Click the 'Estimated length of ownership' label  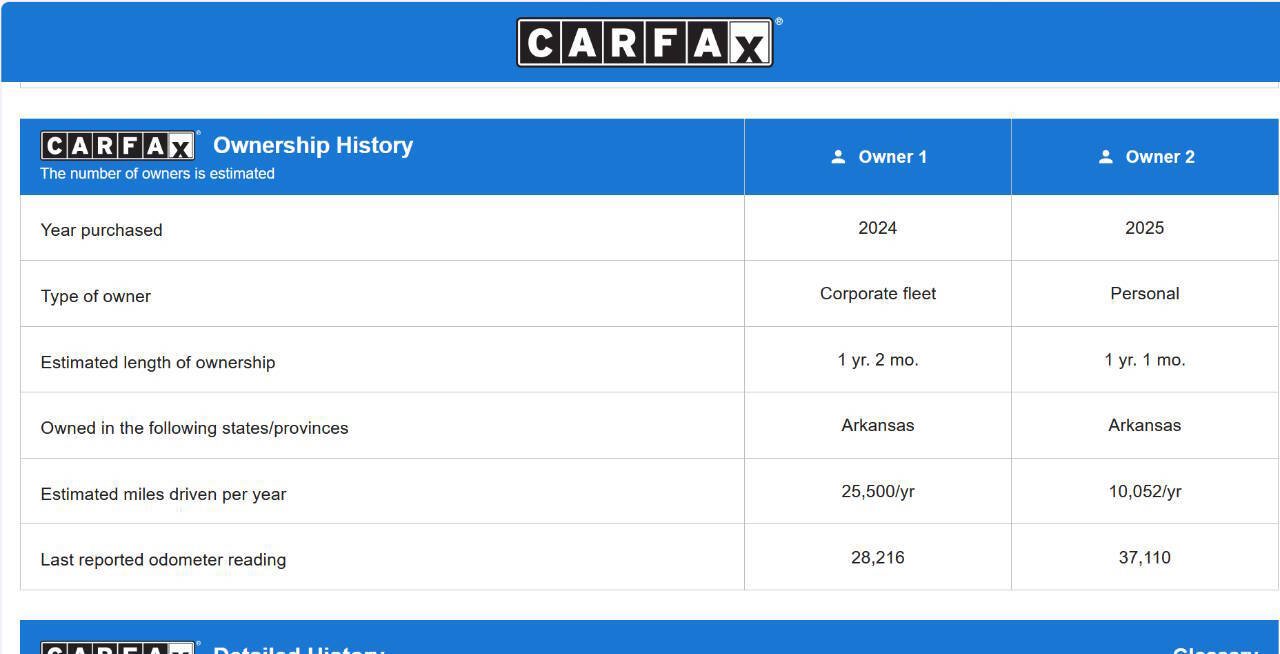pyautogui.click(x=158, y=362)
